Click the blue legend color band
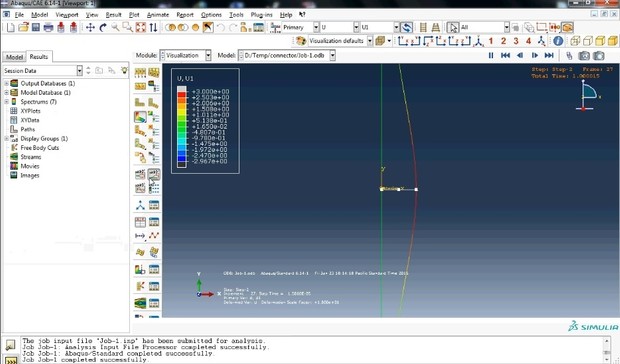620x364 pixels. (182, 158)
